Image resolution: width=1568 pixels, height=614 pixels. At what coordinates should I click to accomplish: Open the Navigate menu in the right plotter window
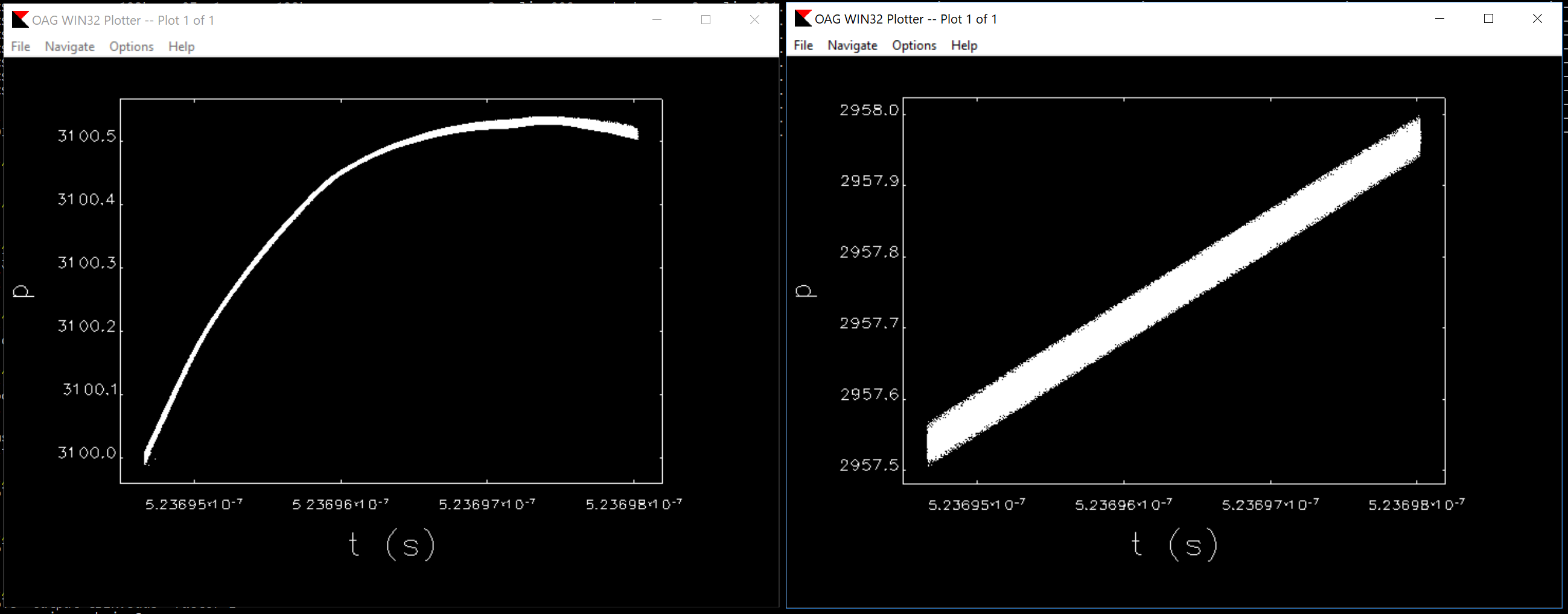(852, 46)
